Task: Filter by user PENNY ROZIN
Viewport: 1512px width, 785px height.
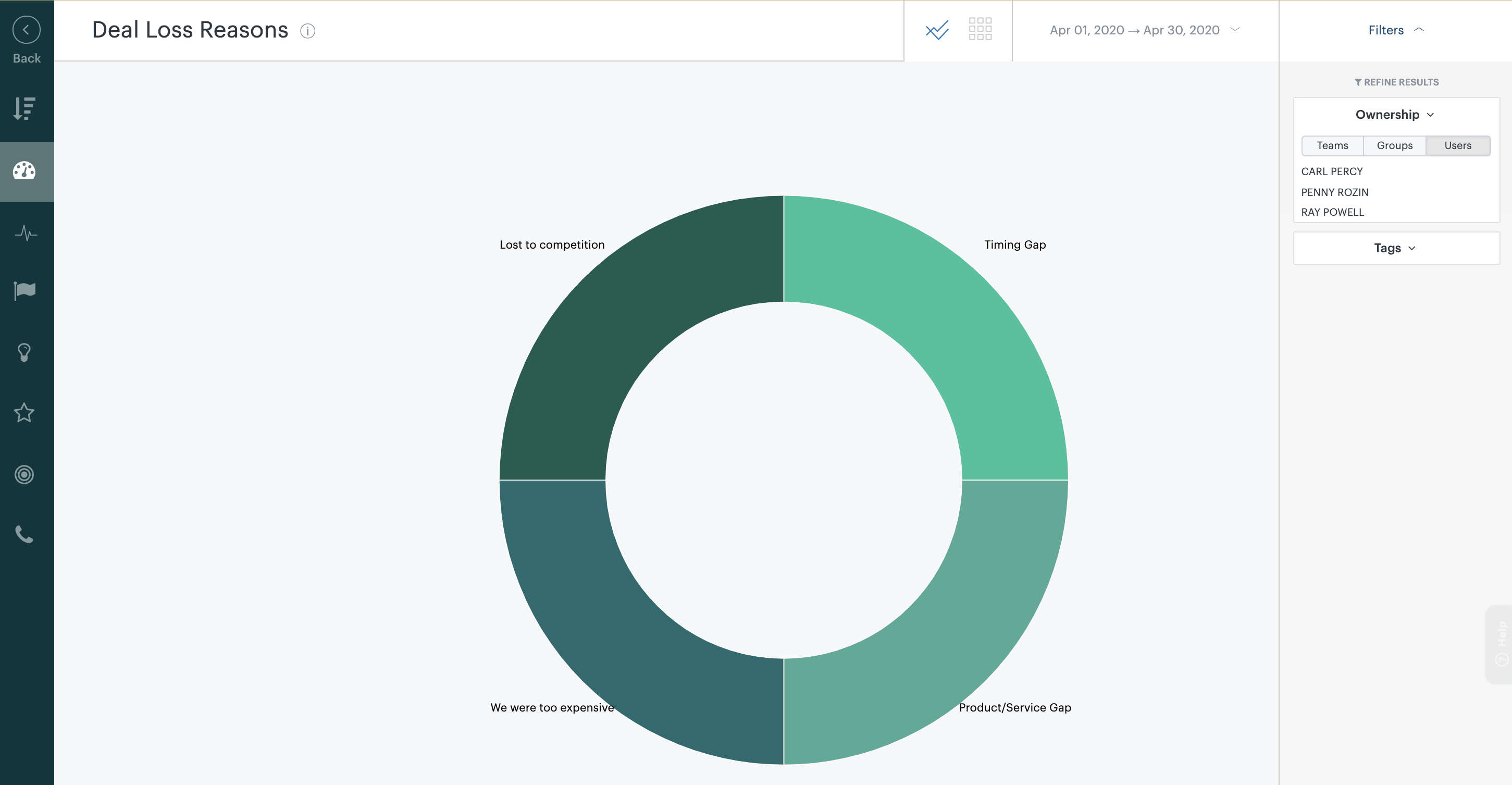Action: 1335,192
